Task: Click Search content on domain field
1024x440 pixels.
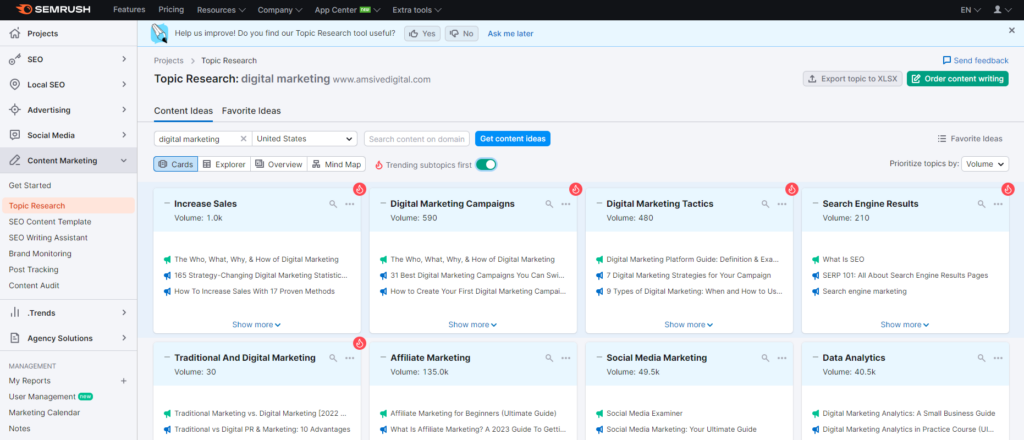Action: pos(415,139)
